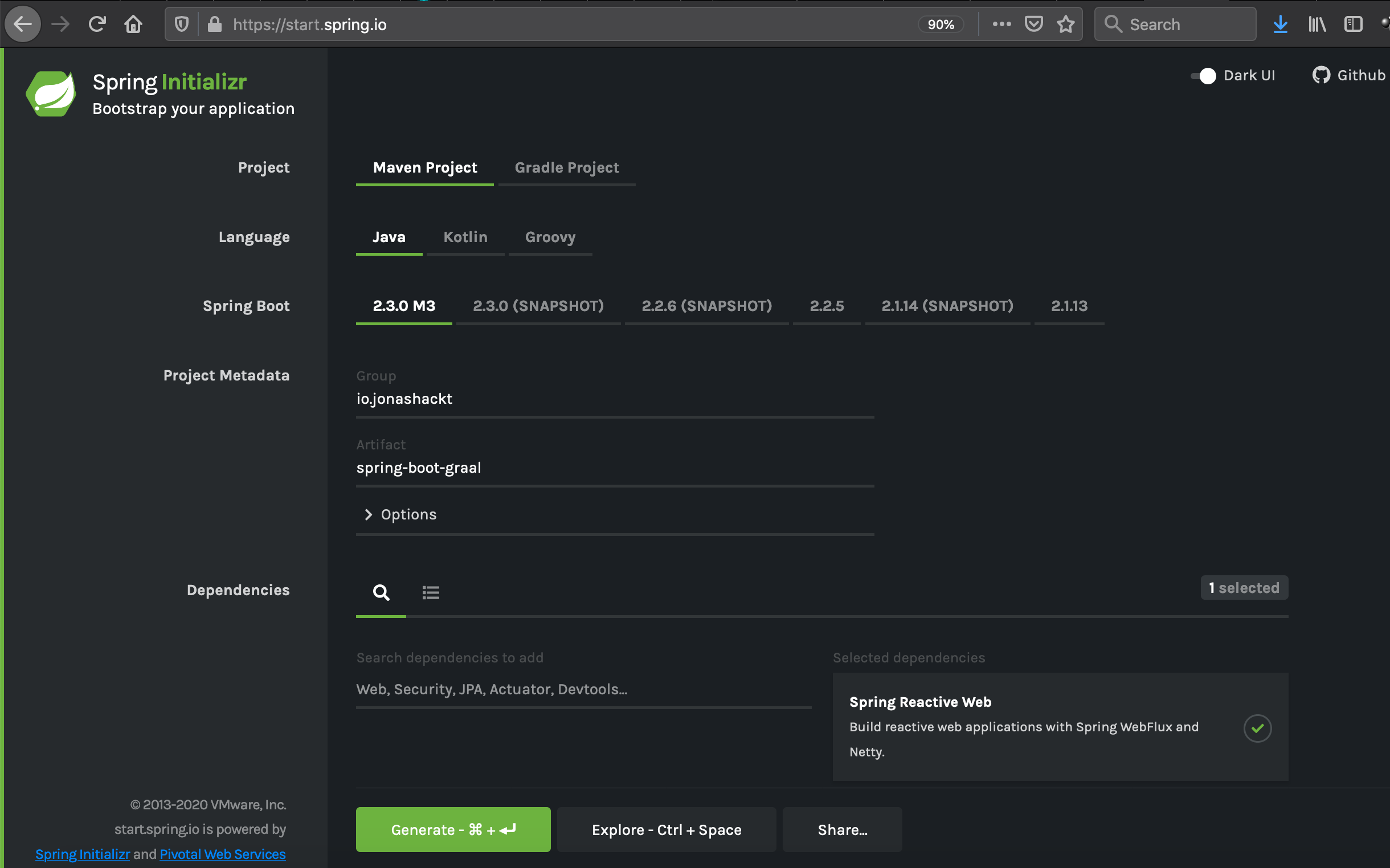Save page to Pocket icon

(x=1033, y=24)
